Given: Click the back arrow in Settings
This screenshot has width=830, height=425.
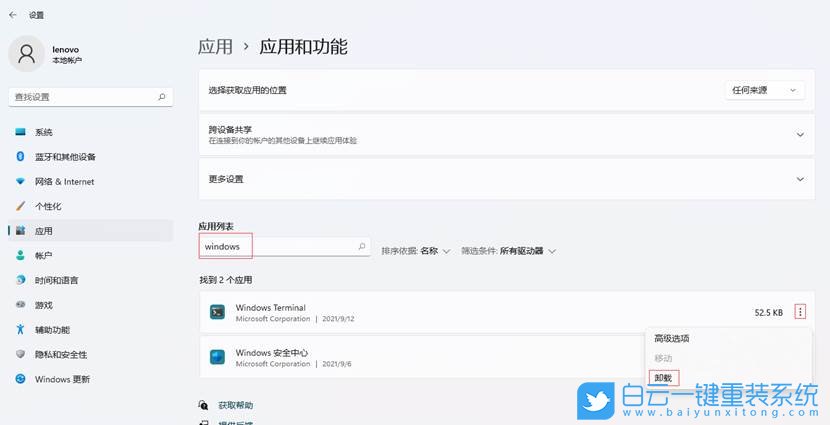Looking at the screenshot, I should 13,15.
